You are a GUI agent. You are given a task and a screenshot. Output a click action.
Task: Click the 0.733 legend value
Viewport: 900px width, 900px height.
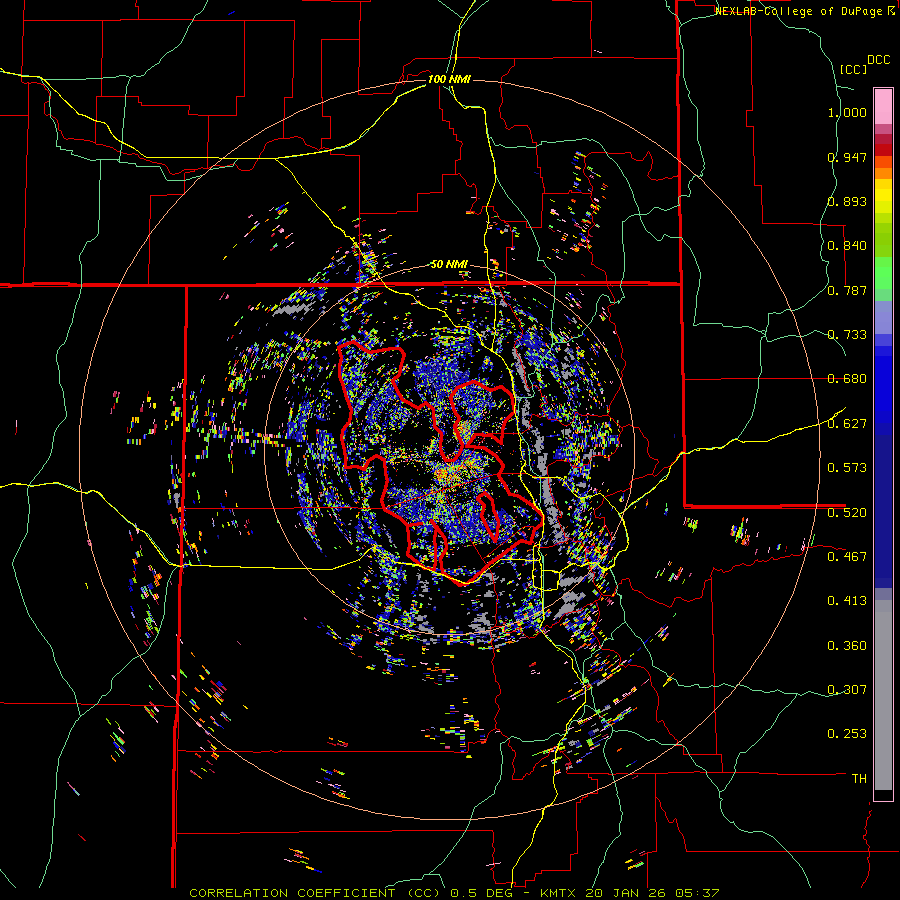pyautogui.click(x=847, y=335)
